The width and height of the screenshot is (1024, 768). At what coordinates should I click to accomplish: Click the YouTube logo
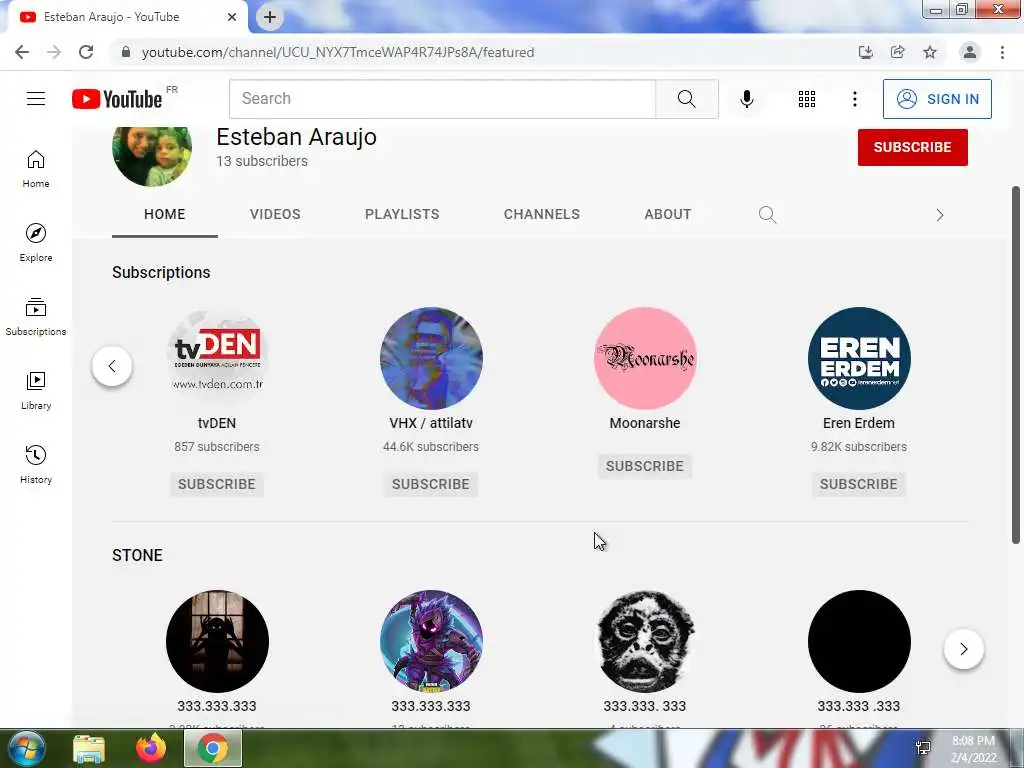click(x=117, y=99)
